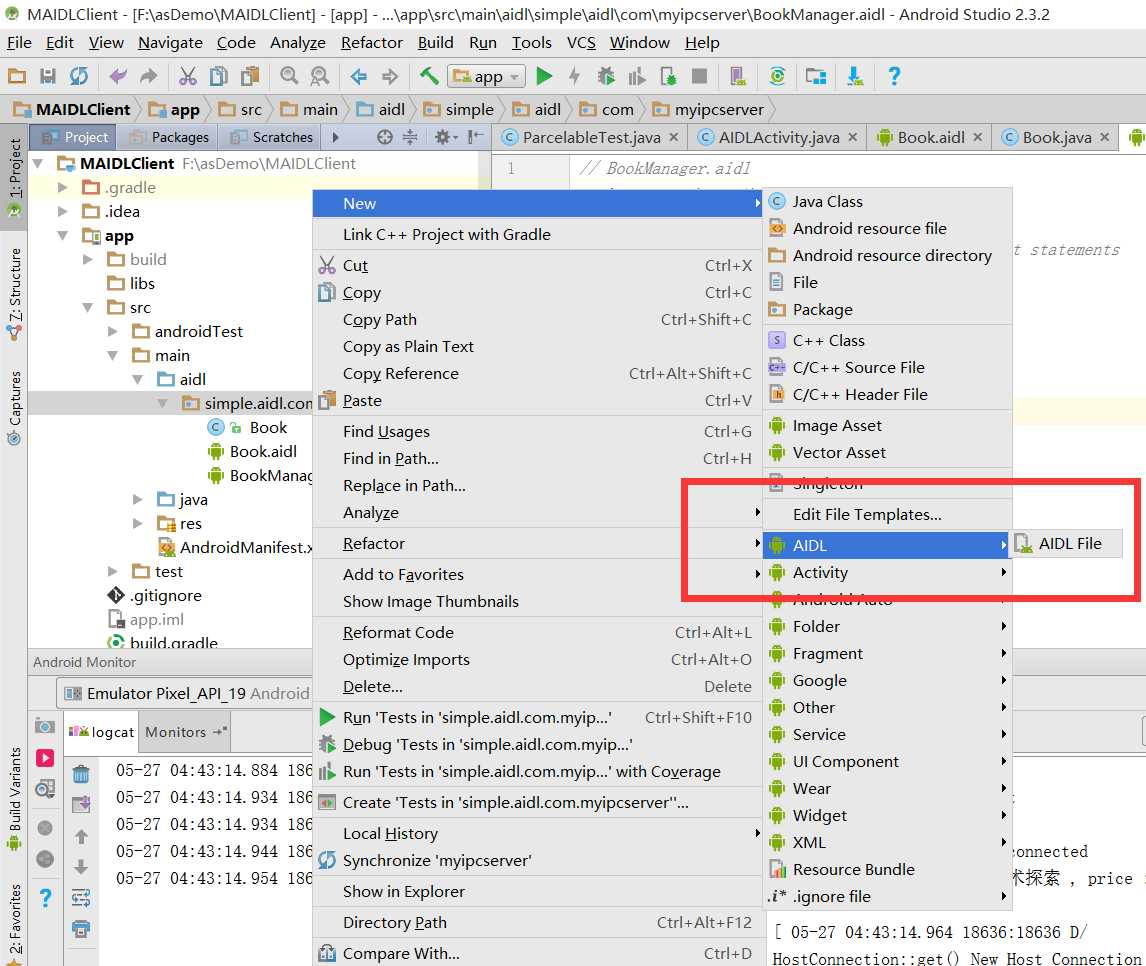
Task: Open Project Structure toolbar icon
Action: tap(816, 76)
